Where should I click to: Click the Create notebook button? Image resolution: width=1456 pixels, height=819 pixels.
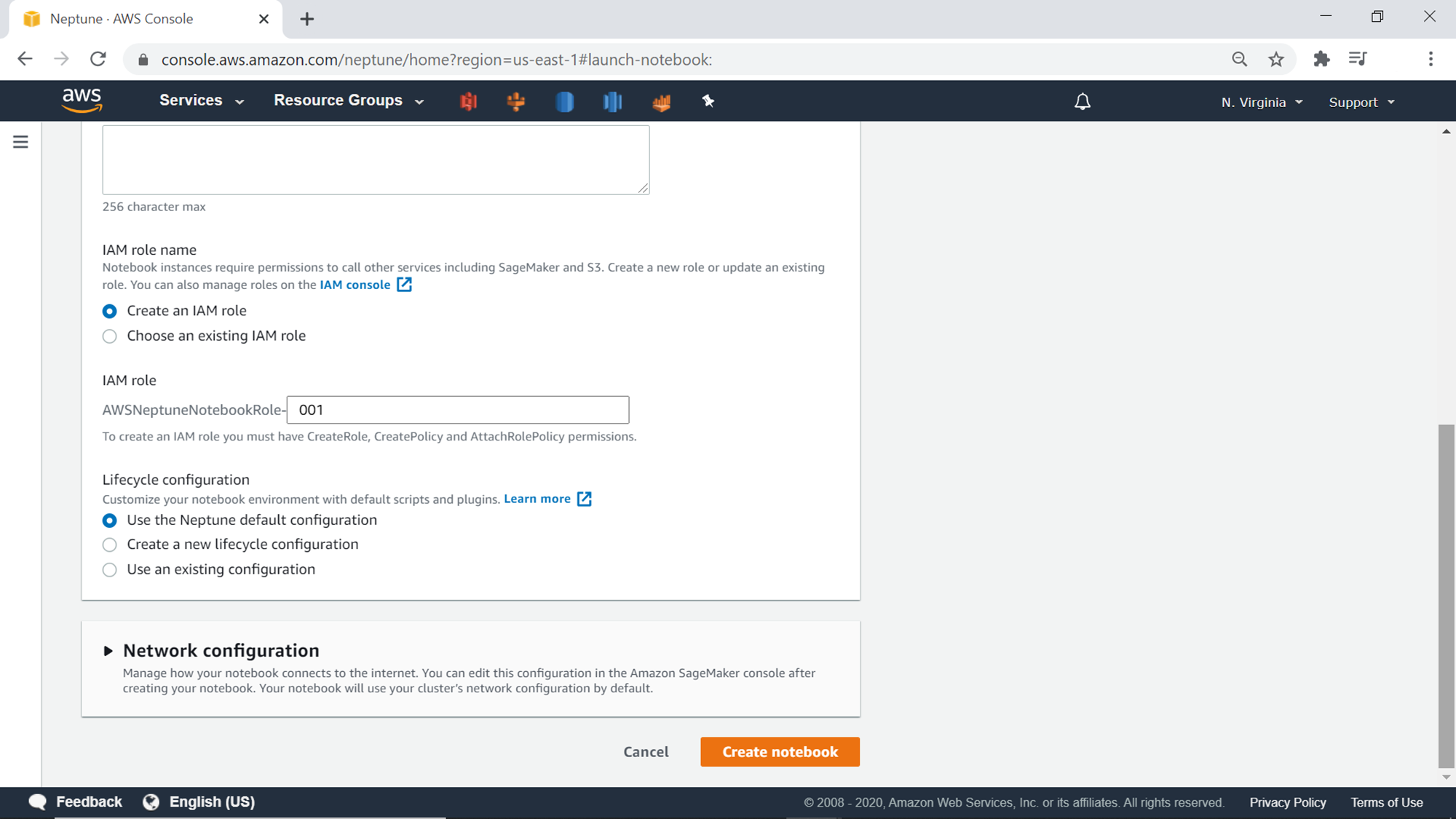point(780,752)
